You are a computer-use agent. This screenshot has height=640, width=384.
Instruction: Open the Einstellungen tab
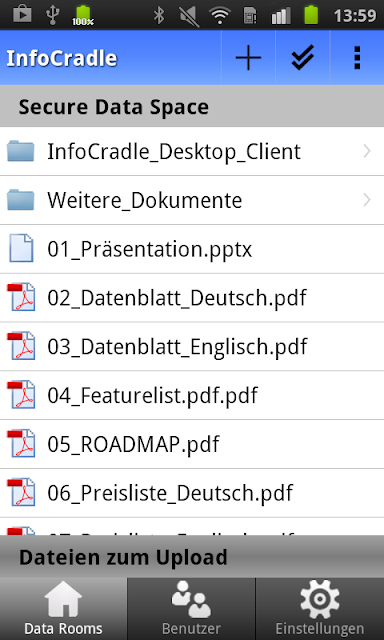coord(320,609)
